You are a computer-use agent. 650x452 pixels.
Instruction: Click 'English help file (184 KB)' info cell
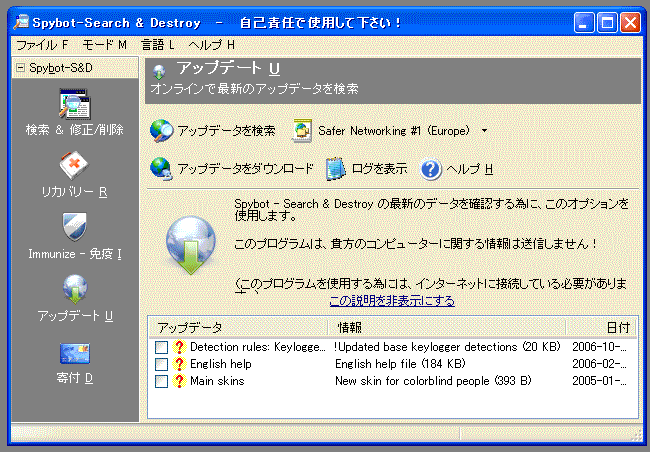(400, 364)
